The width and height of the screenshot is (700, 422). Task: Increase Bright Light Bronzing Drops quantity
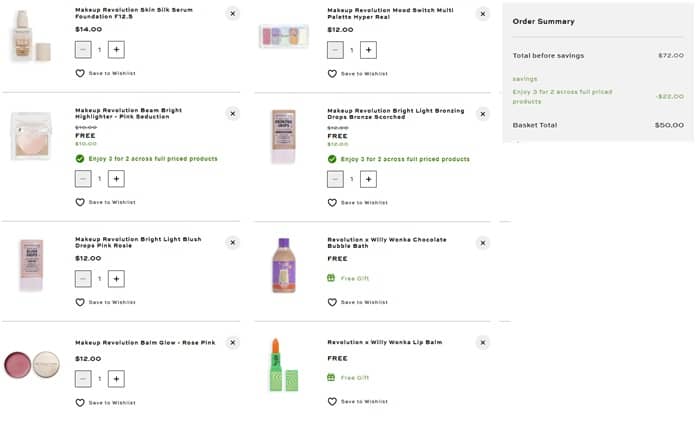(368, 179)
